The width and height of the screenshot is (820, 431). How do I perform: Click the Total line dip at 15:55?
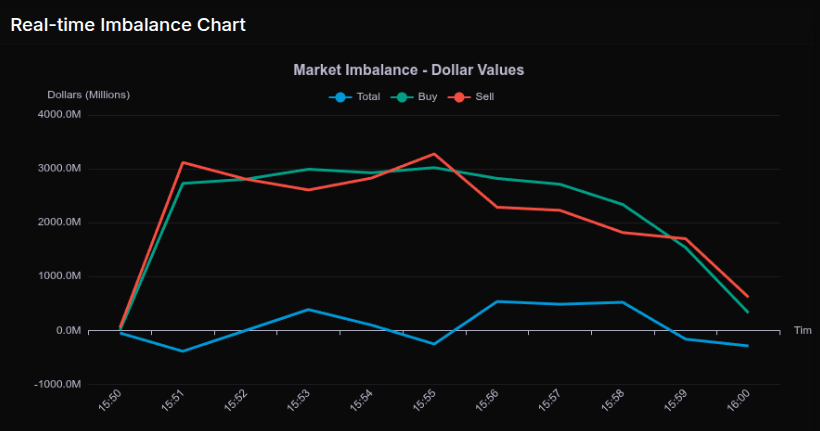[434, 344]
